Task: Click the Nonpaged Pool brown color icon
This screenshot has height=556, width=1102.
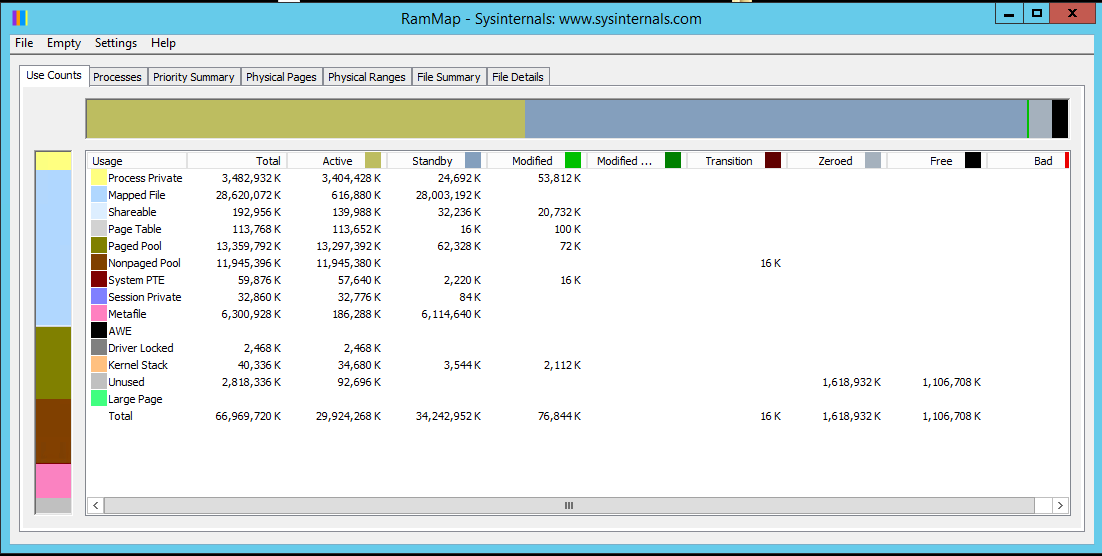Action: coord(98,263)
